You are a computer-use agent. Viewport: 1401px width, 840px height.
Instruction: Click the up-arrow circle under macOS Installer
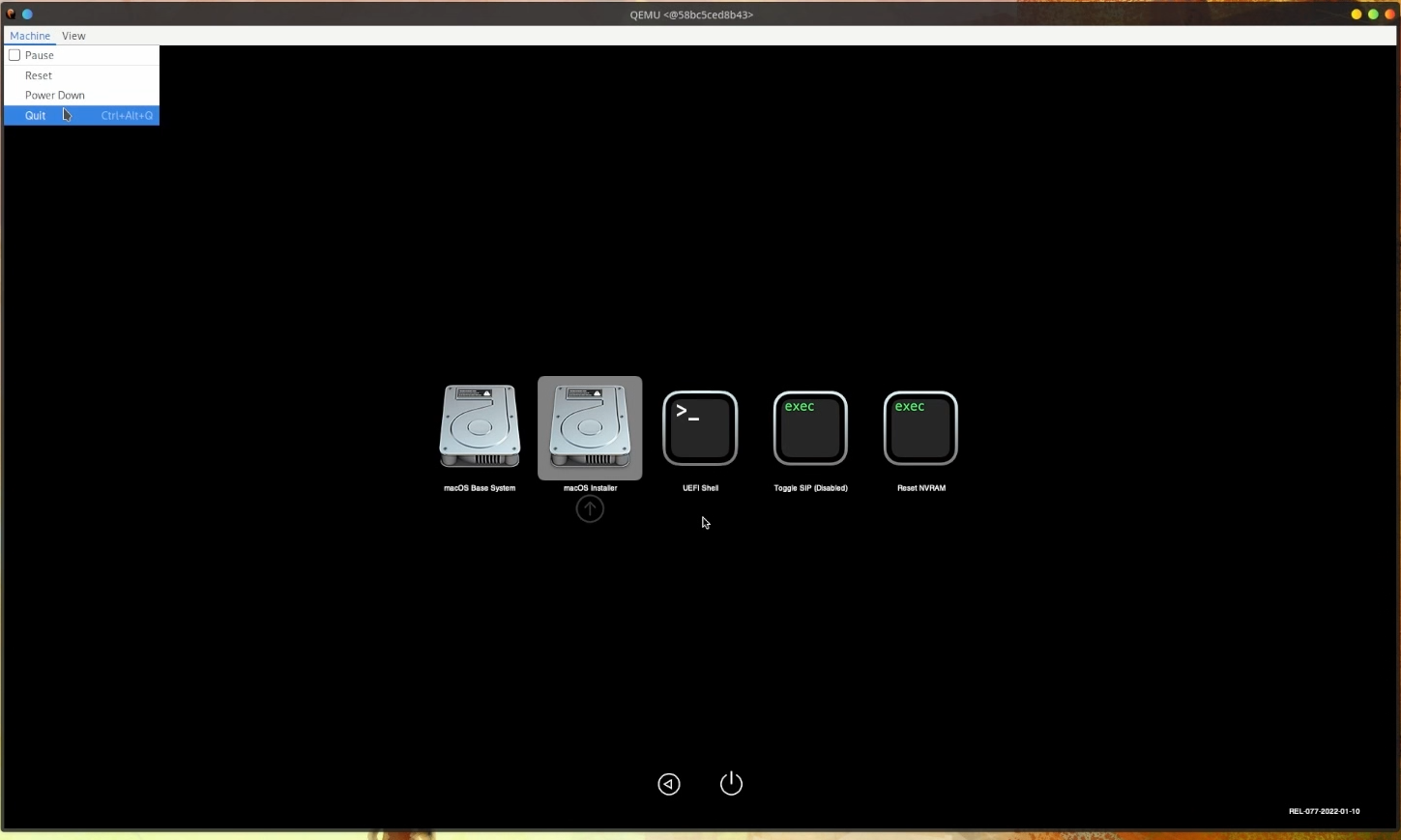point(590,508)
